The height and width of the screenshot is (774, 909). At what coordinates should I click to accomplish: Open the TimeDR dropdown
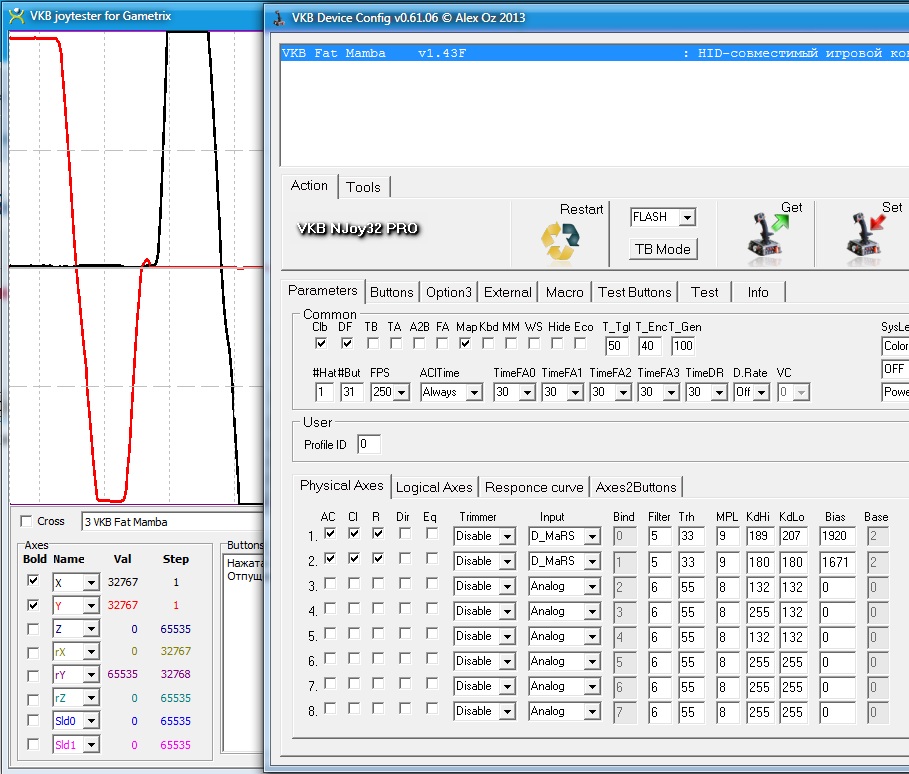(719, 393)
